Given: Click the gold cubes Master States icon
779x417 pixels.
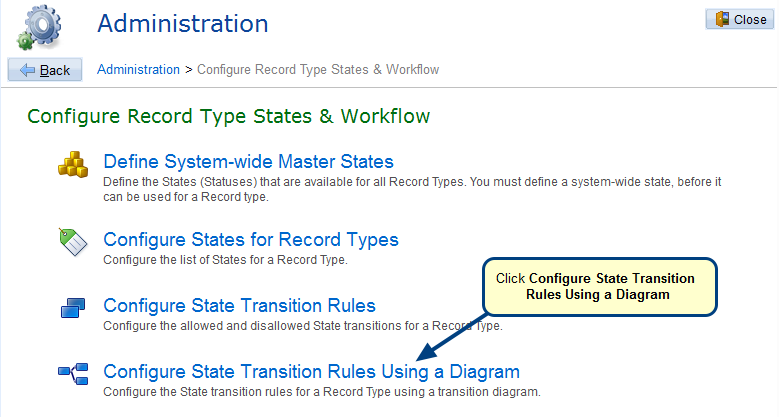Looking at the screenshot, I should click(73, 165).
